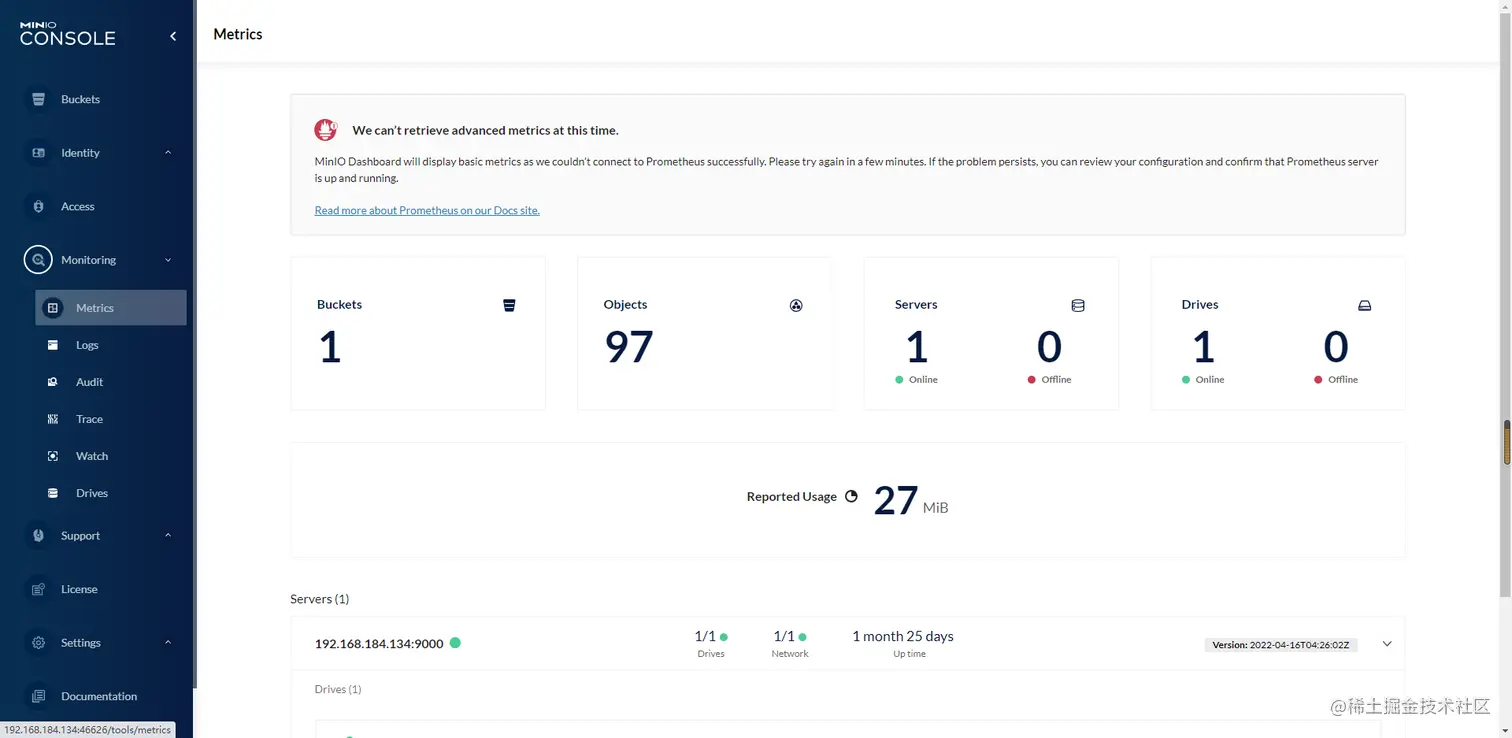Click green status dot beside 192.168.184.134:9000
Image resolution: width=1512 pixels, height=738 pixels.
coord(455,643)
